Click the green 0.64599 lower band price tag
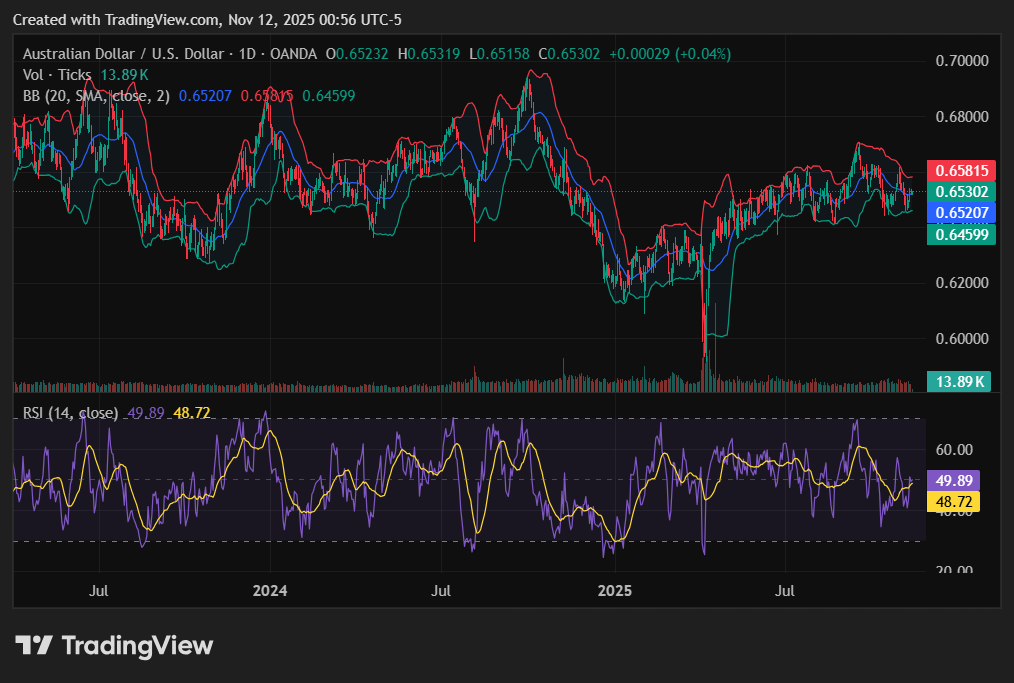Image resolution: width=1014 pixels, height=683 pixels. point(959,234)
